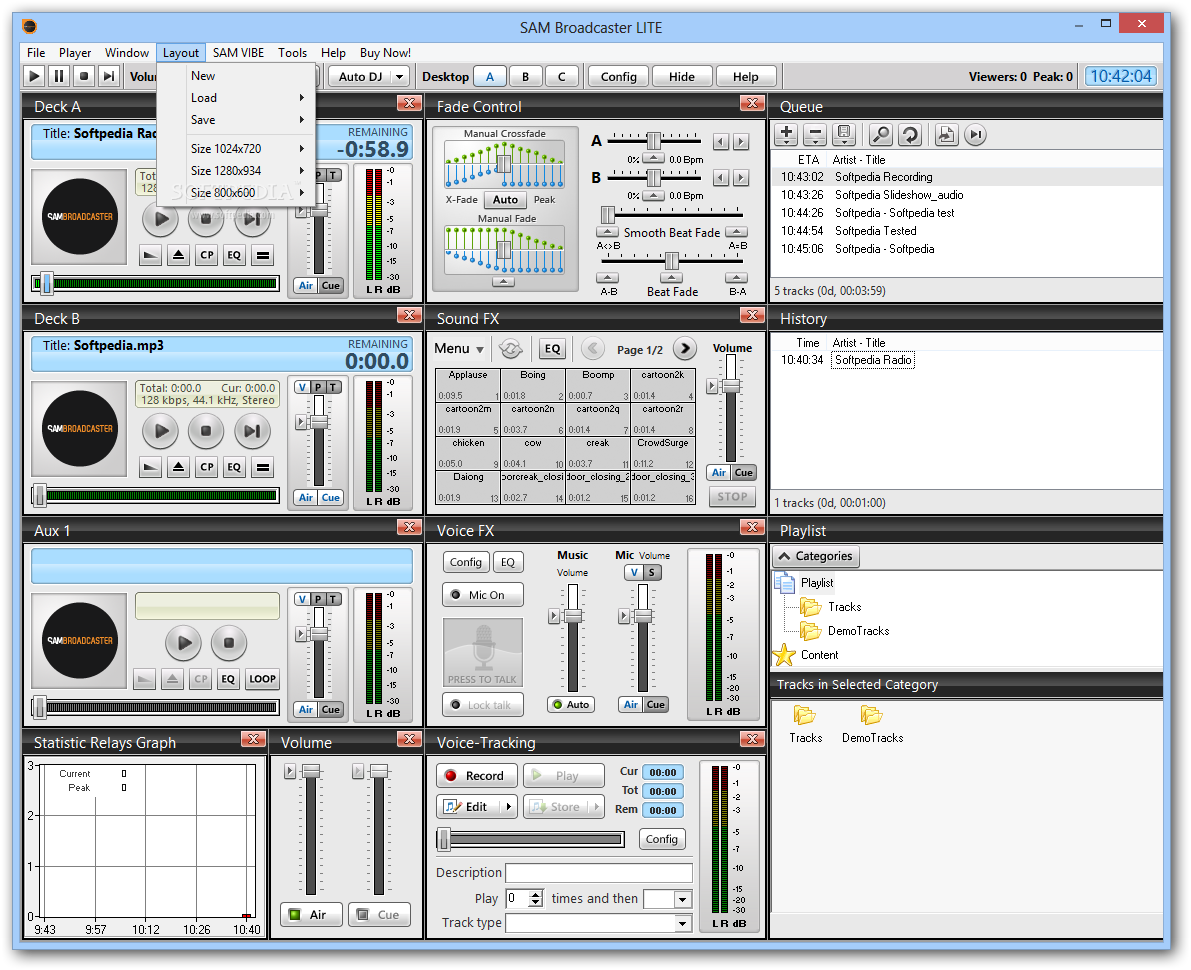Skip to next track on Deck B
This screenshot has height=970, width=1191.
(252, 431)
